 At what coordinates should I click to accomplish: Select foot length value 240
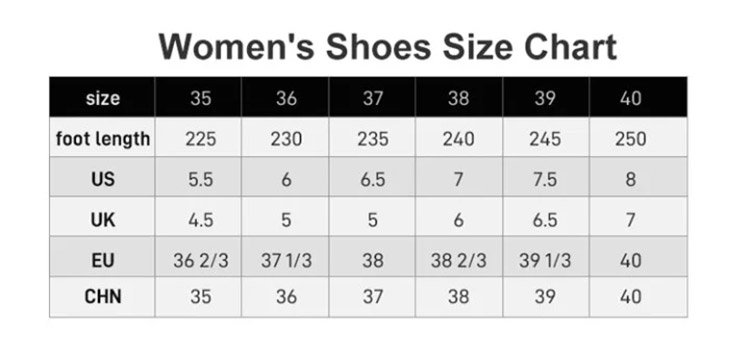459,138
